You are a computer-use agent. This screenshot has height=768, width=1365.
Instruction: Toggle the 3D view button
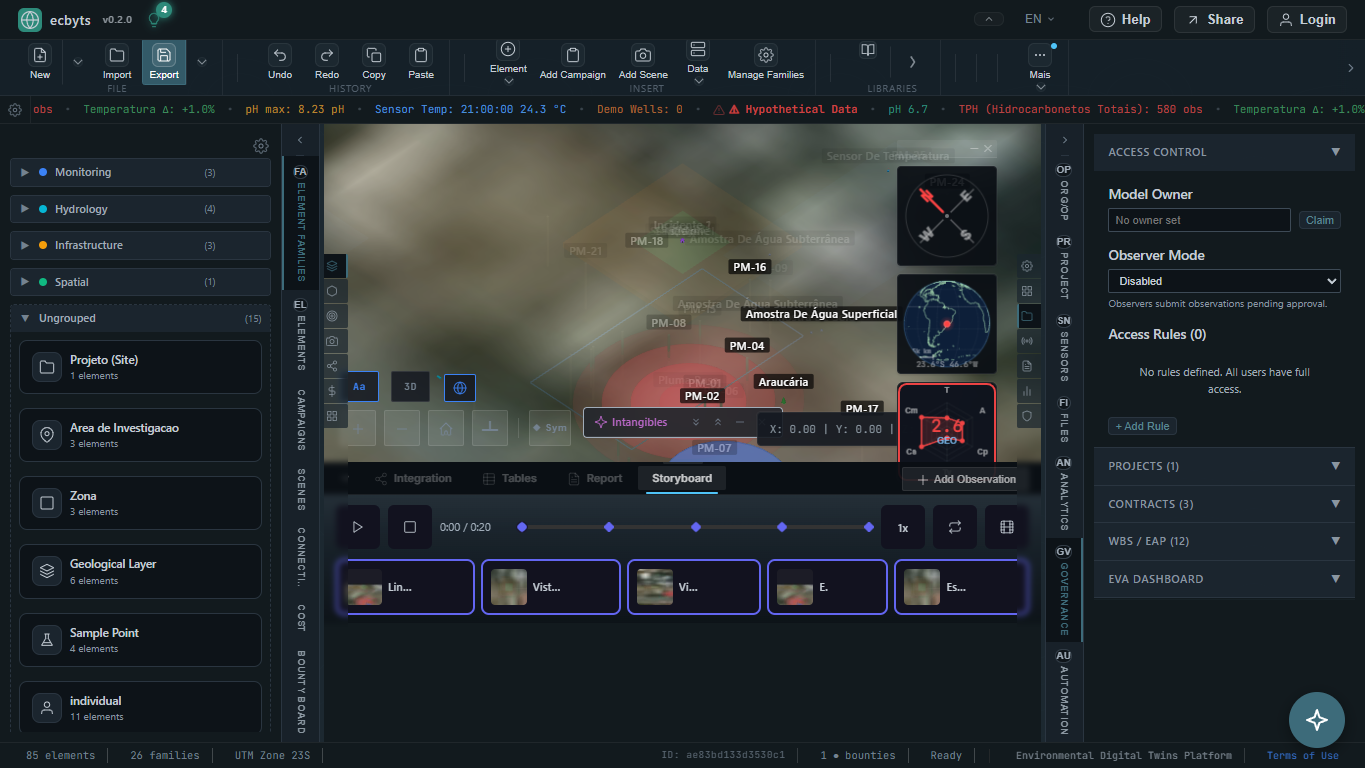[x=410, y=386]
